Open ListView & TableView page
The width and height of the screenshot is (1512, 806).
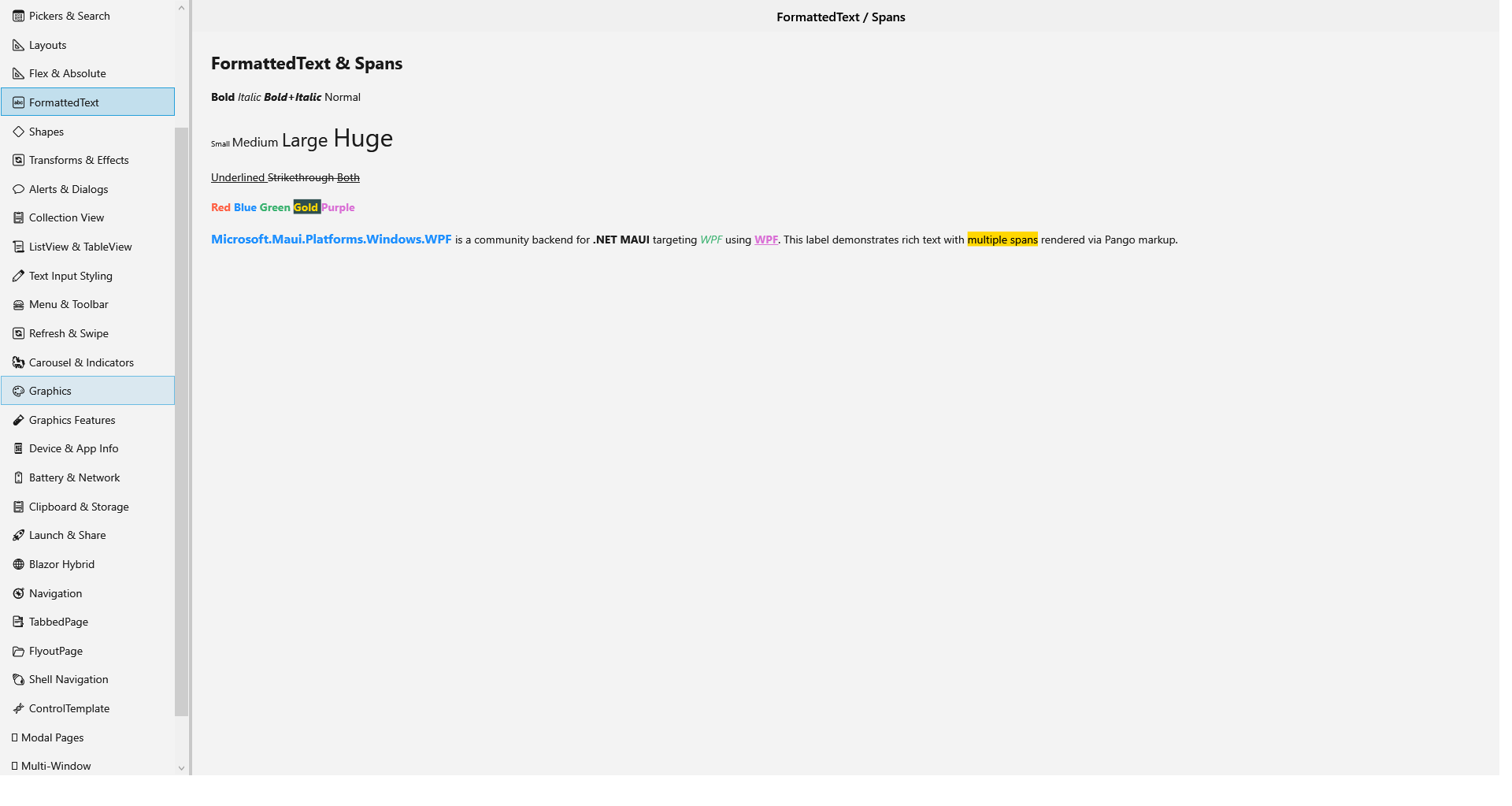[87, 247]
